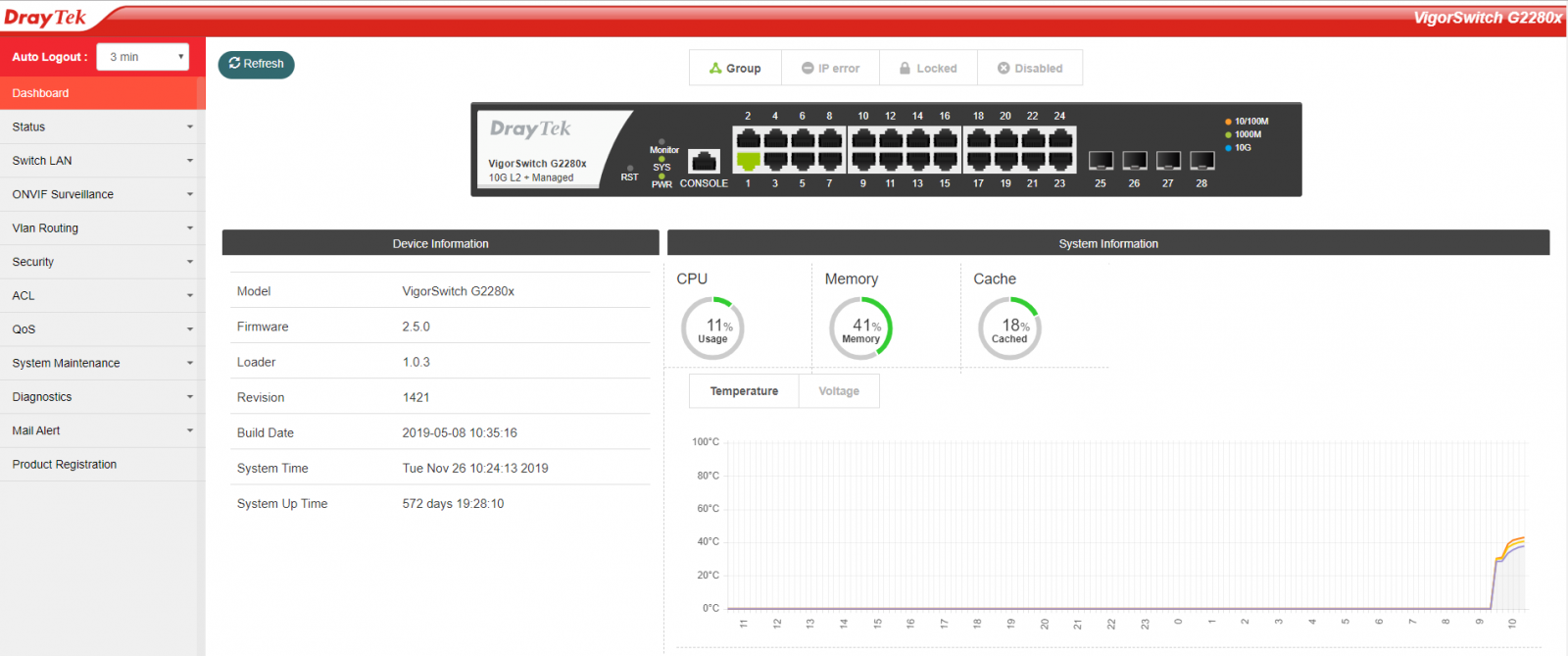Expand the ACL menu
Screen dimensions: 1568x656
pos(103,295)
